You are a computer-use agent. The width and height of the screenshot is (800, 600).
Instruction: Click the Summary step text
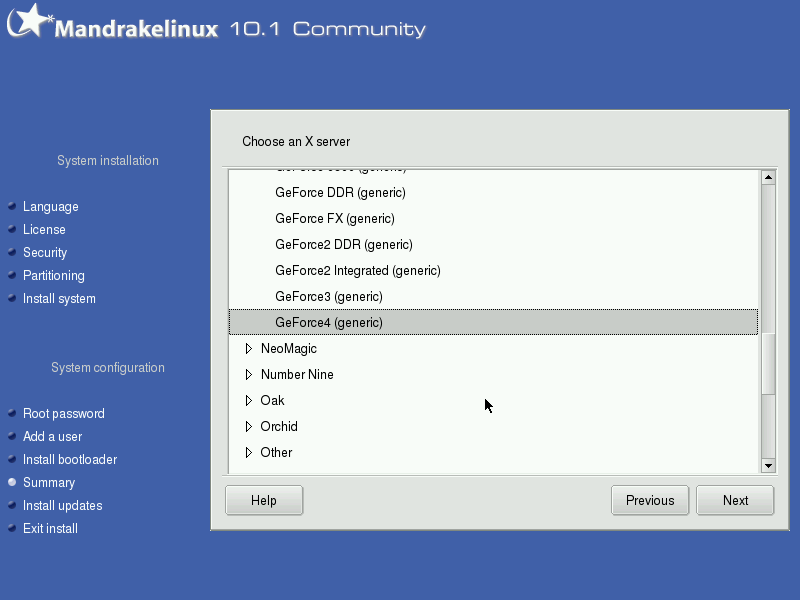coord(49,482)
